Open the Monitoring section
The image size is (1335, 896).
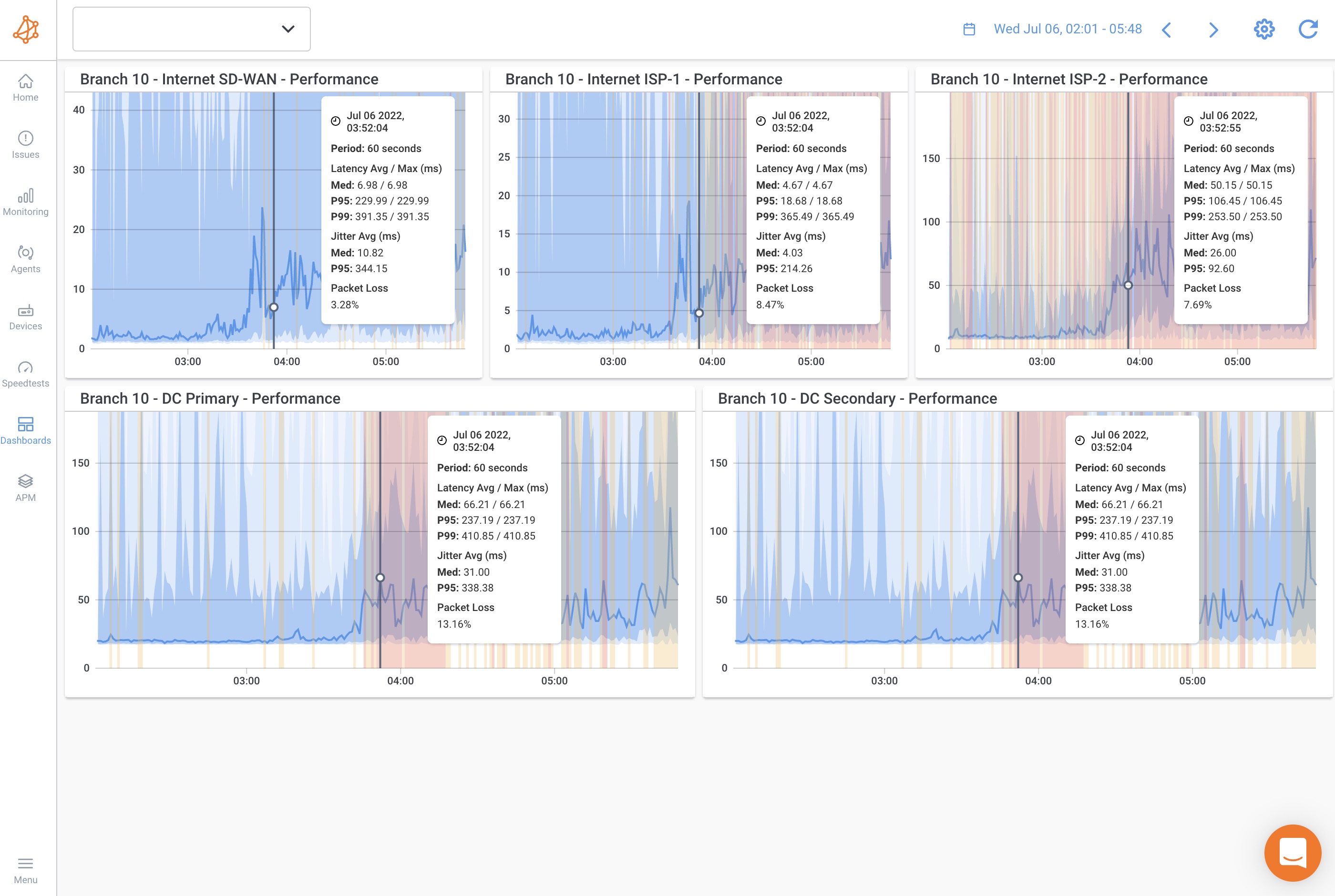tap(25, 202)
